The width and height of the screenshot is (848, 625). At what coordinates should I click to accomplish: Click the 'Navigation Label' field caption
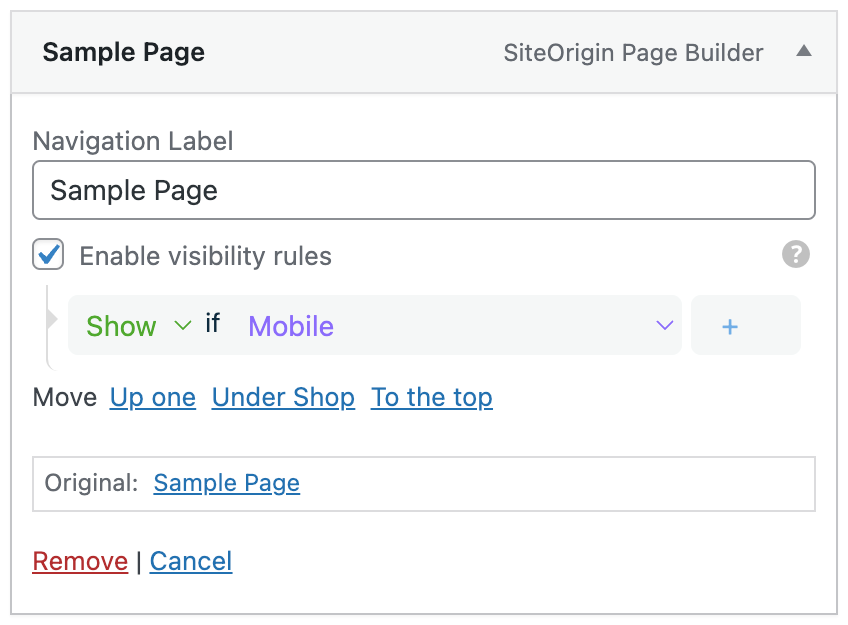pyautogui.click(x=133, y=141)
